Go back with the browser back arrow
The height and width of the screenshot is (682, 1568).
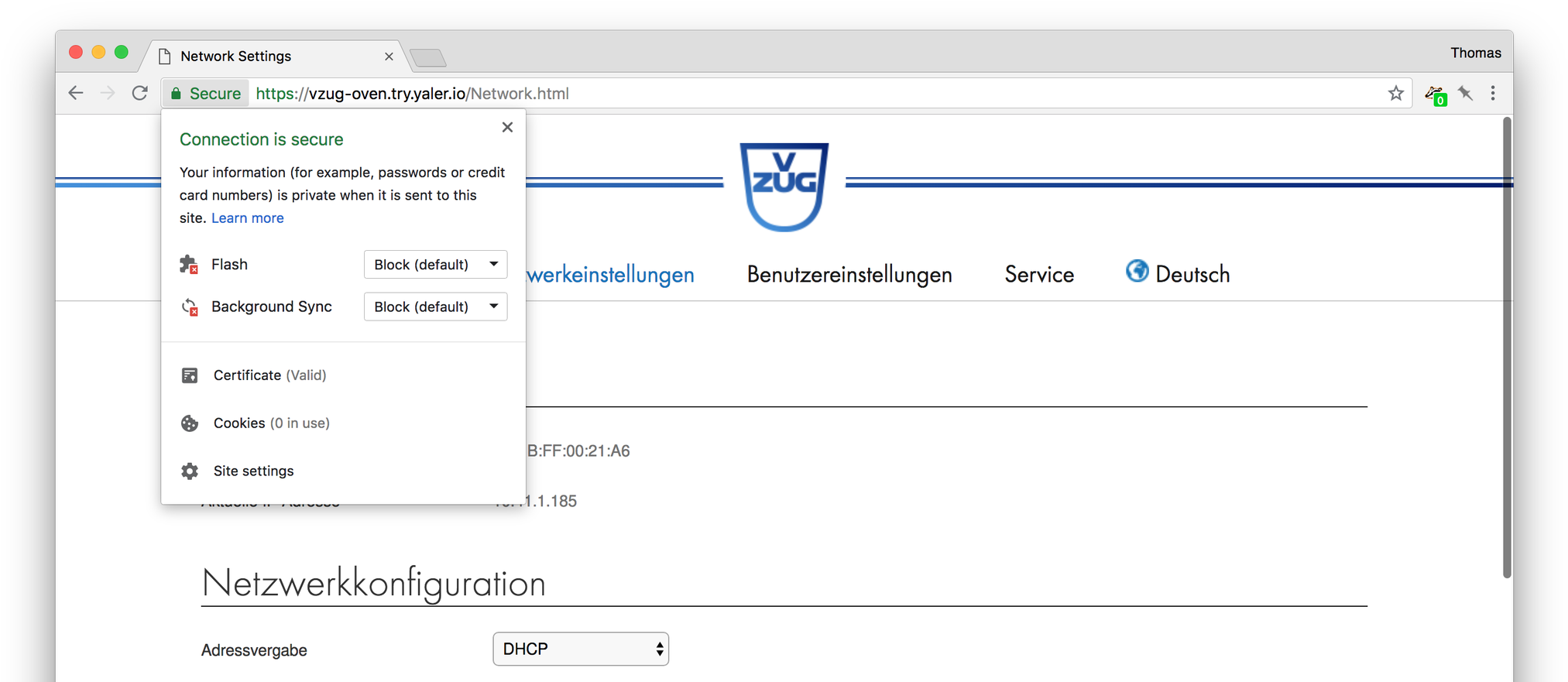[x=76, y=94]
